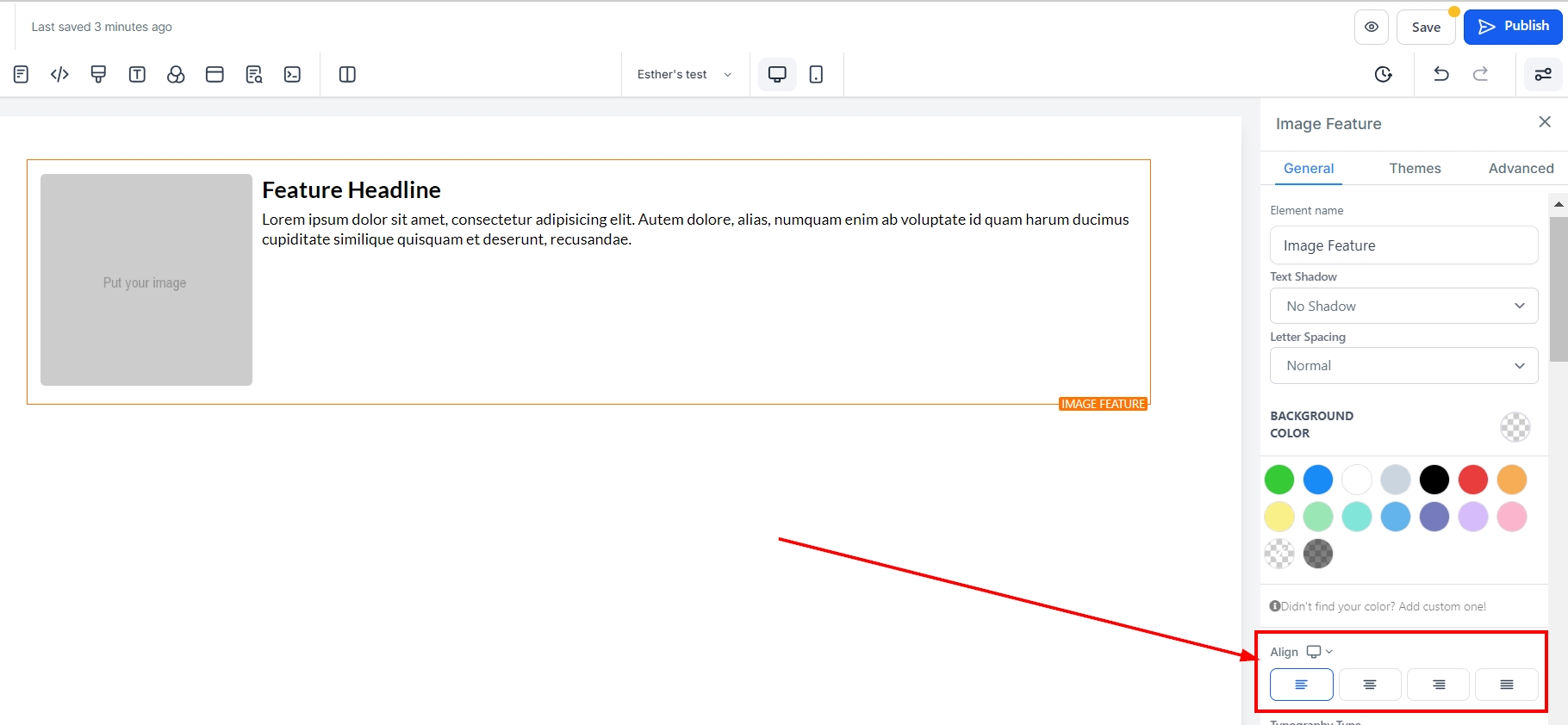Click the settings sliders icon
The width and height of the screenshot is (1568, 725).
(x=1542, y=75)
